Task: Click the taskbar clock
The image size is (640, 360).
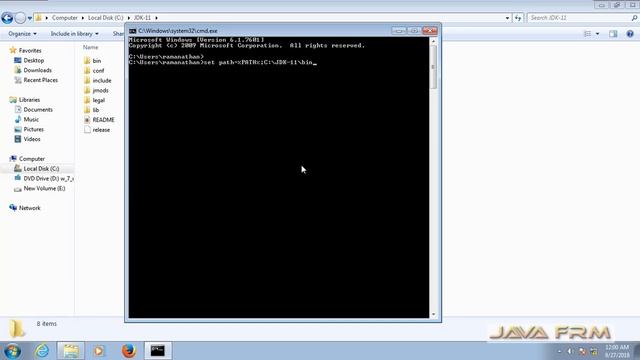Action: coord(617,351)
